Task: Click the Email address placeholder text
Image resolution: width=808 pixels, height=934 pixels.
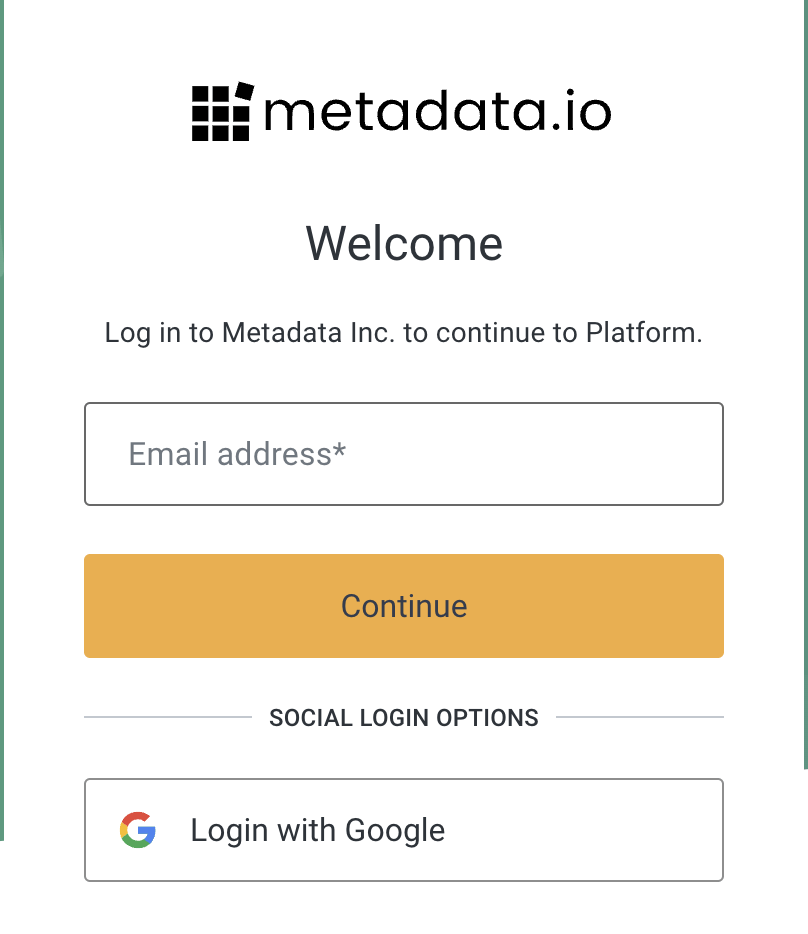Action: (237, 454)
